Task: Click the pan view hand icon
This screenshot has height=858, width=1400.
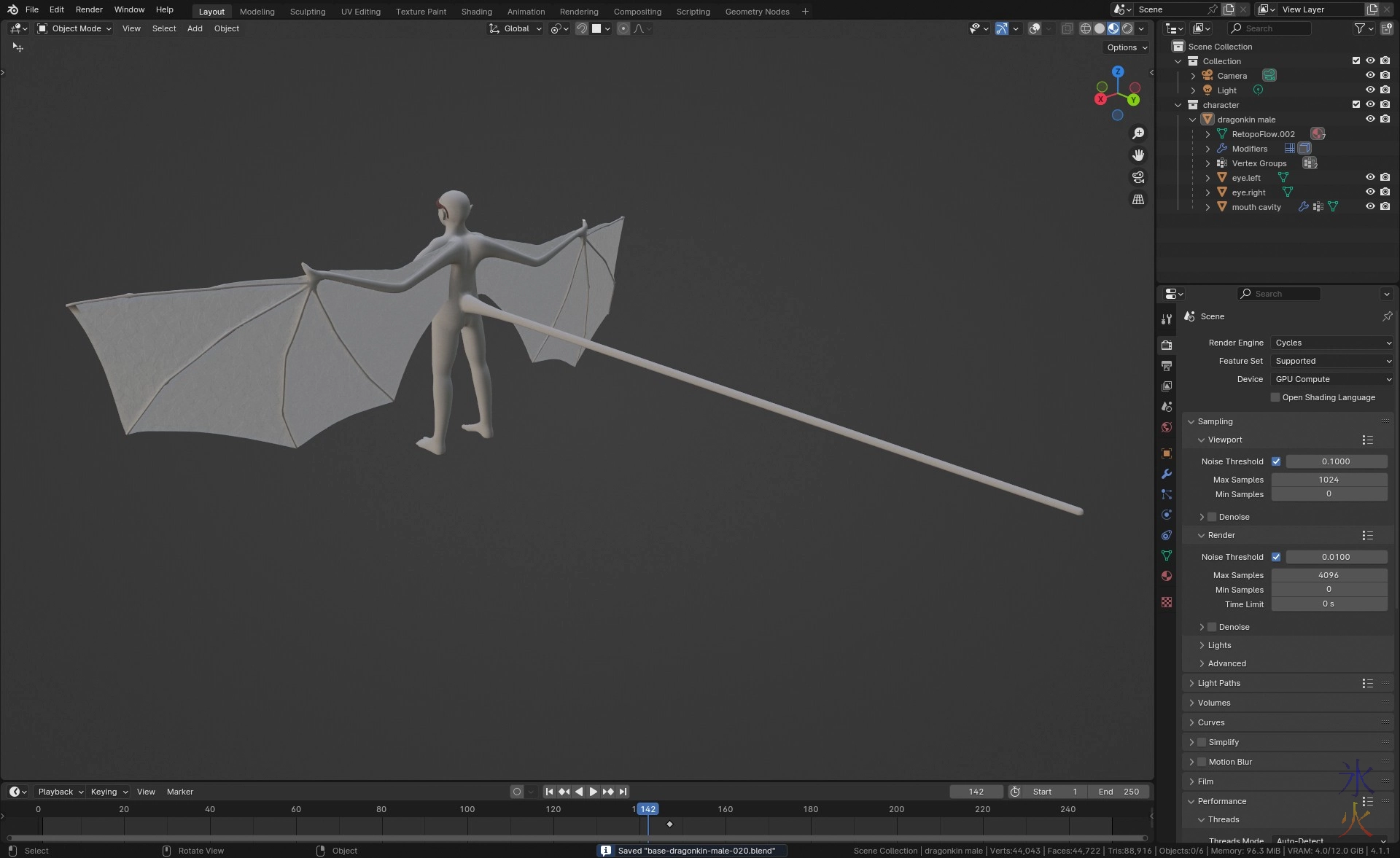Action: [x=1137, y=155]
